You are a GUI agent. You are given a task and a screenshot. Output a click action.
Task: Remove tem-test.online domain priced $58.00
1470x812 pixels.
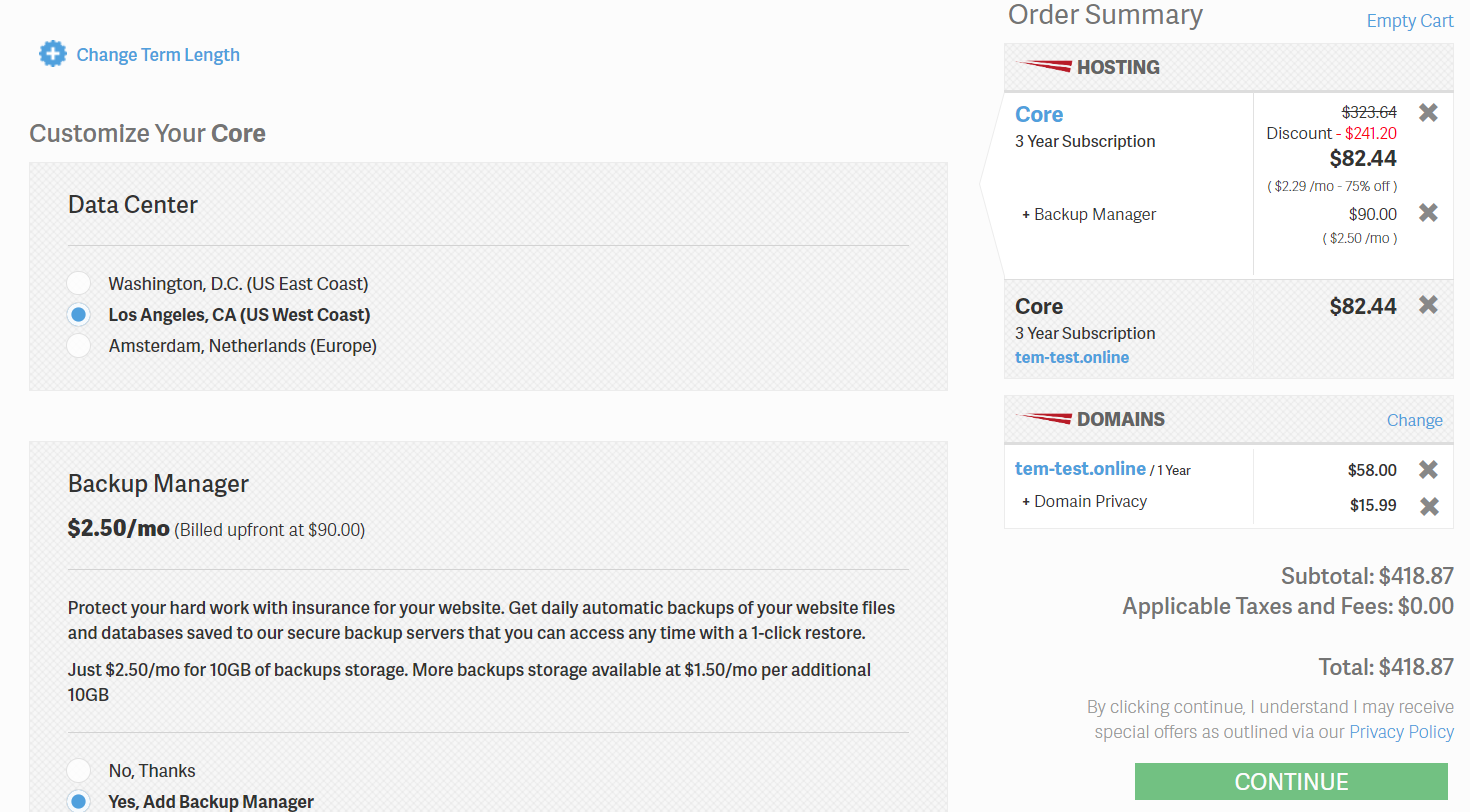point(1428,469)
